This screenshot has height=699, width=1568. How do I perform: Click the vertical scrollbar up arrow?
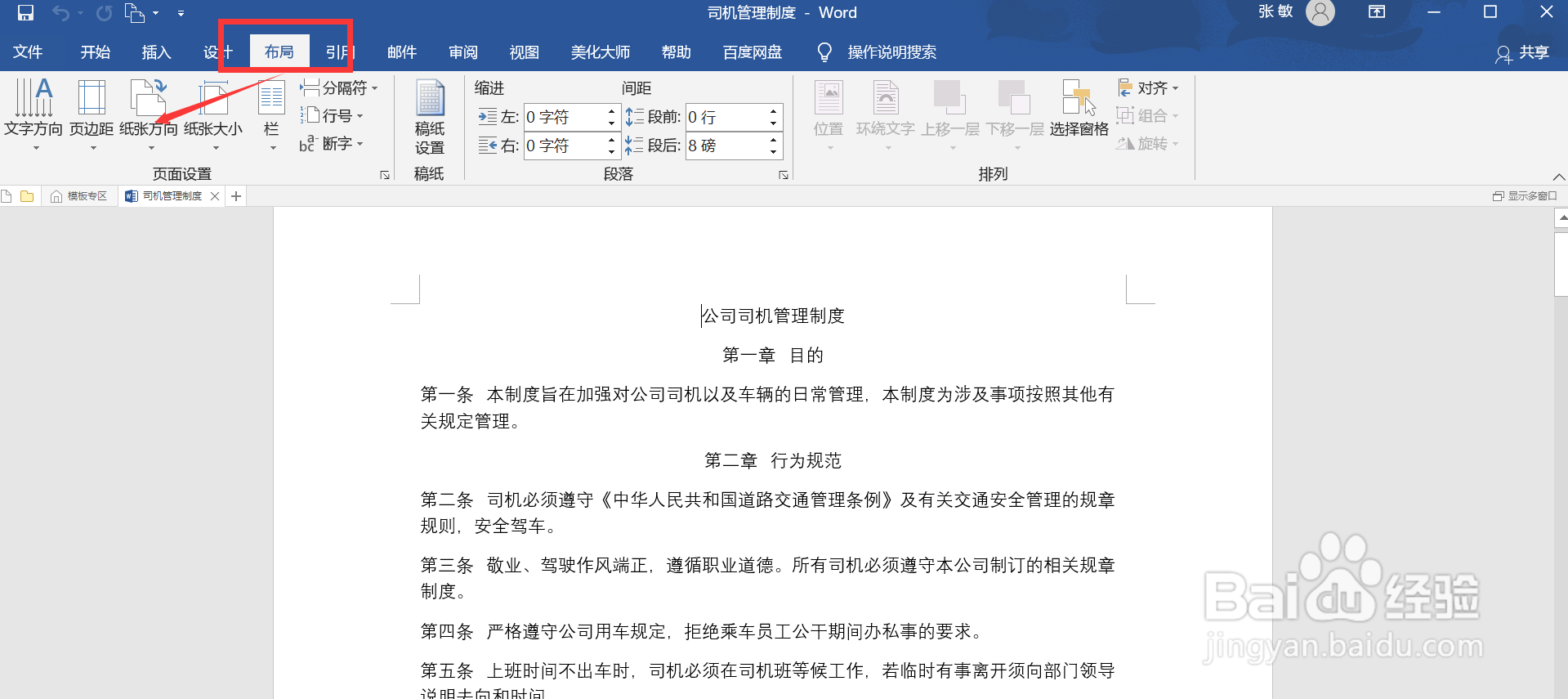click(1561, 217)
